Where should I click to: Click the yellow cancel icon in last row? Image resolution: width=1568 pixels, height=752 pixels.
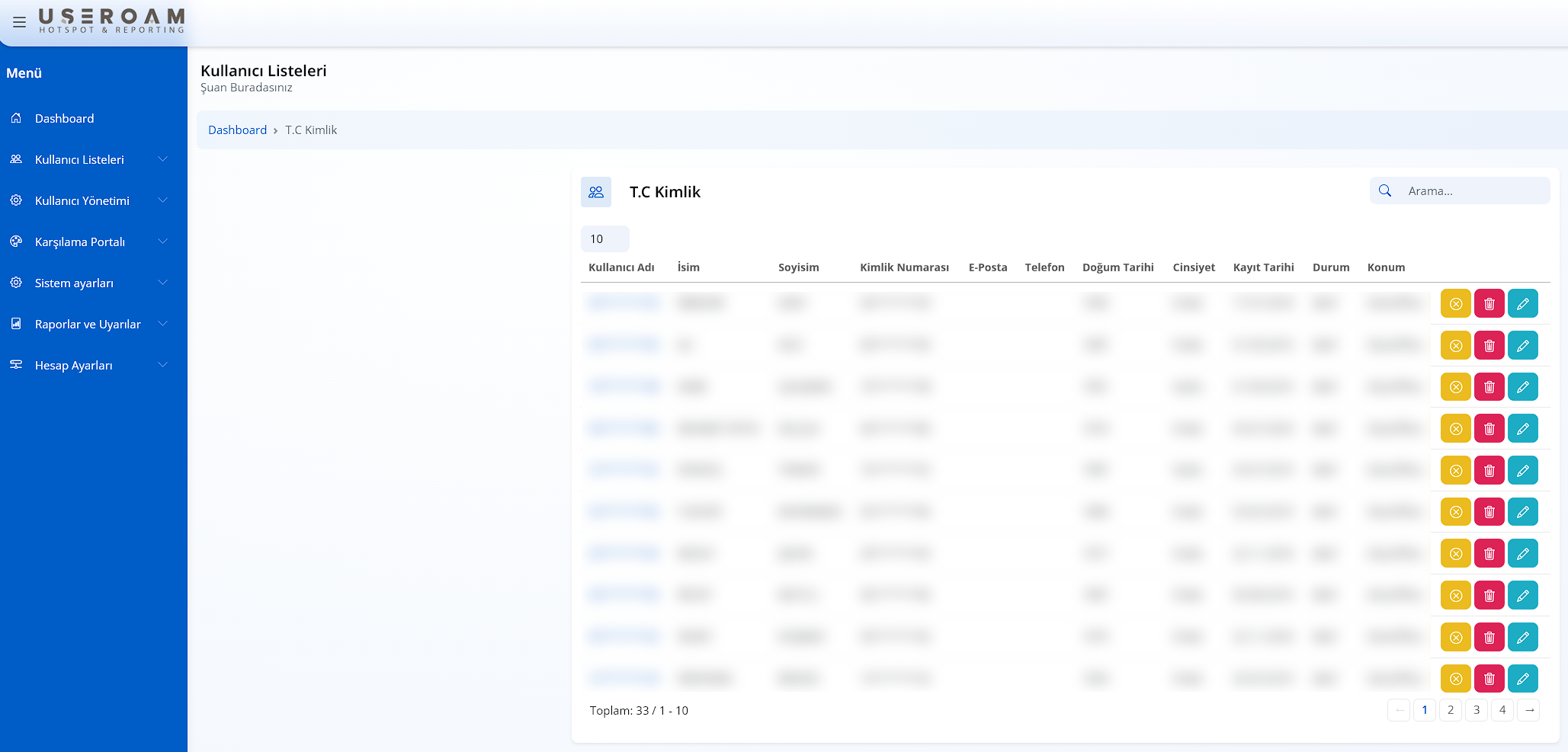coord(1455,678)
